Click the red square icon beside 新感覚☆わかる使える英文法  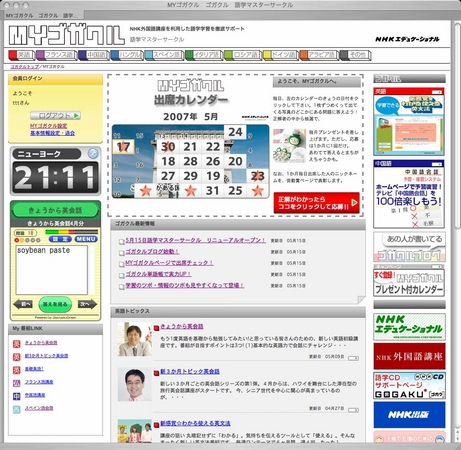coord(156,425)
